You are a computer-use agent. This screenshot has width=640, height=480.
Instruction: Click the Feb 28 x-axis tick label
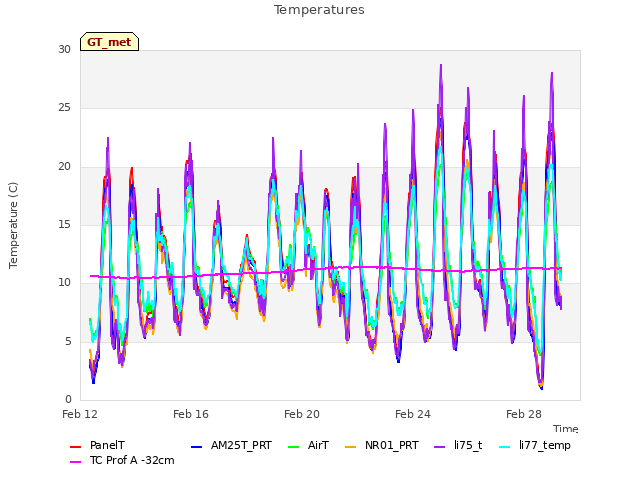(x=524, y=414)
